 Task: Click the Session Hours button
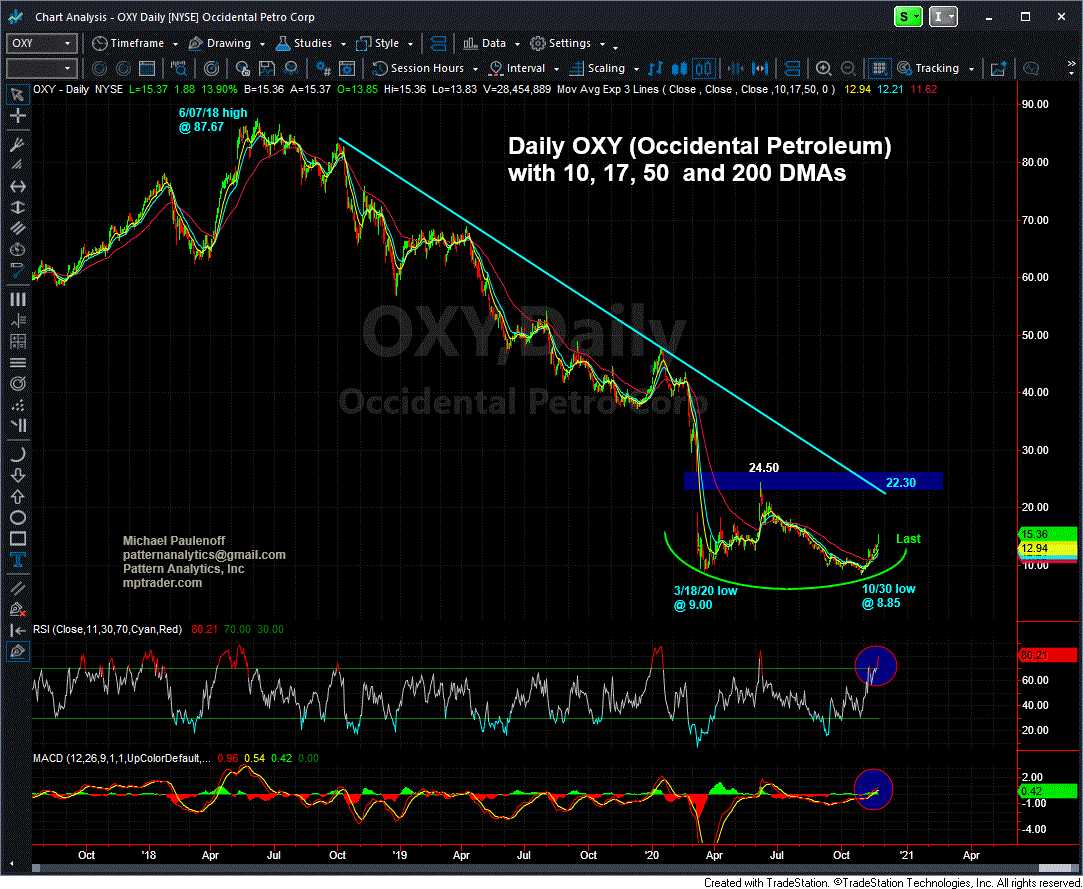tap(419, 68)
